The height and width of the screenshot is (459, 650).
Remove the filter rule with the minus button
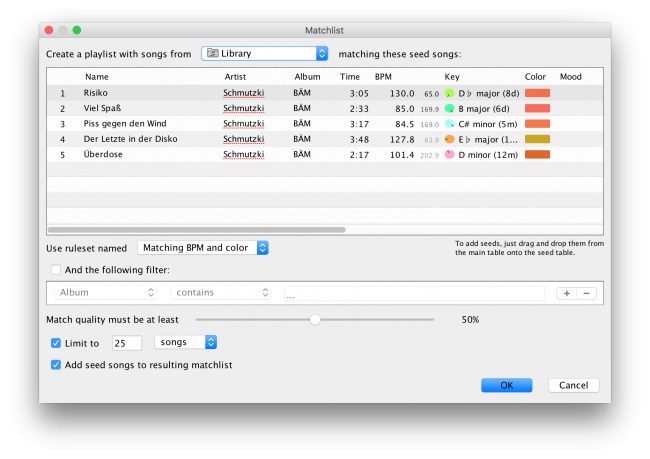point(586,293)
